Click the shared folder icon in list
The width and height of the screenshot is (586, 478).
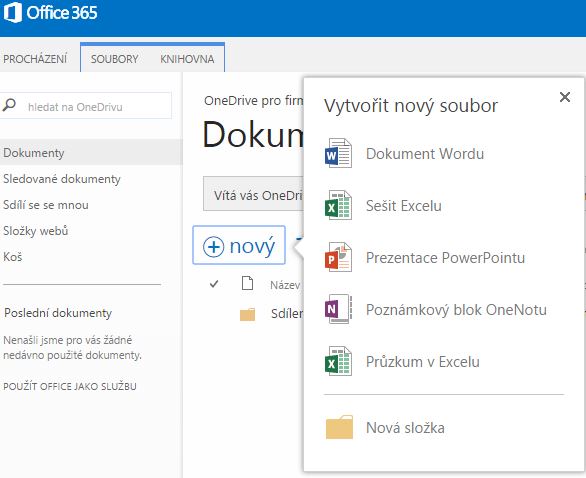247,314
